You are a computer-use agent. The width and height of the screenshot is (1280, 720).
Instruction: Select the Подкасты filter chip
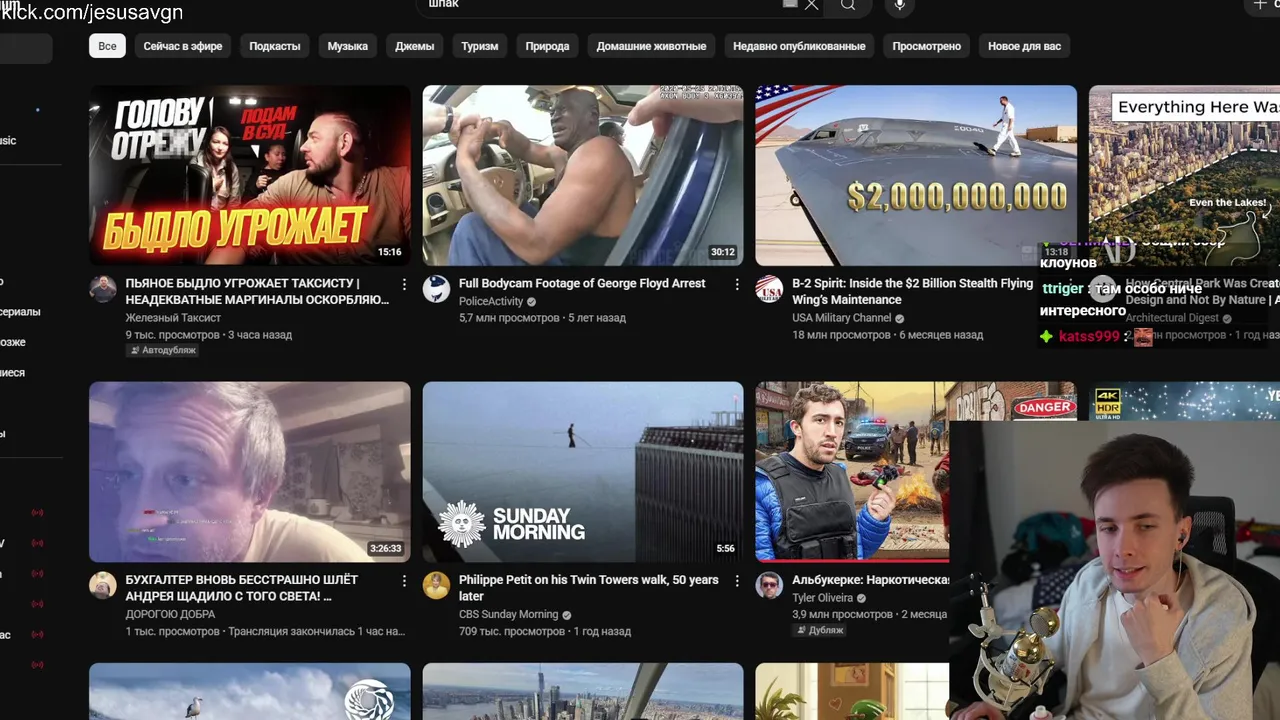tap(275, 46)
